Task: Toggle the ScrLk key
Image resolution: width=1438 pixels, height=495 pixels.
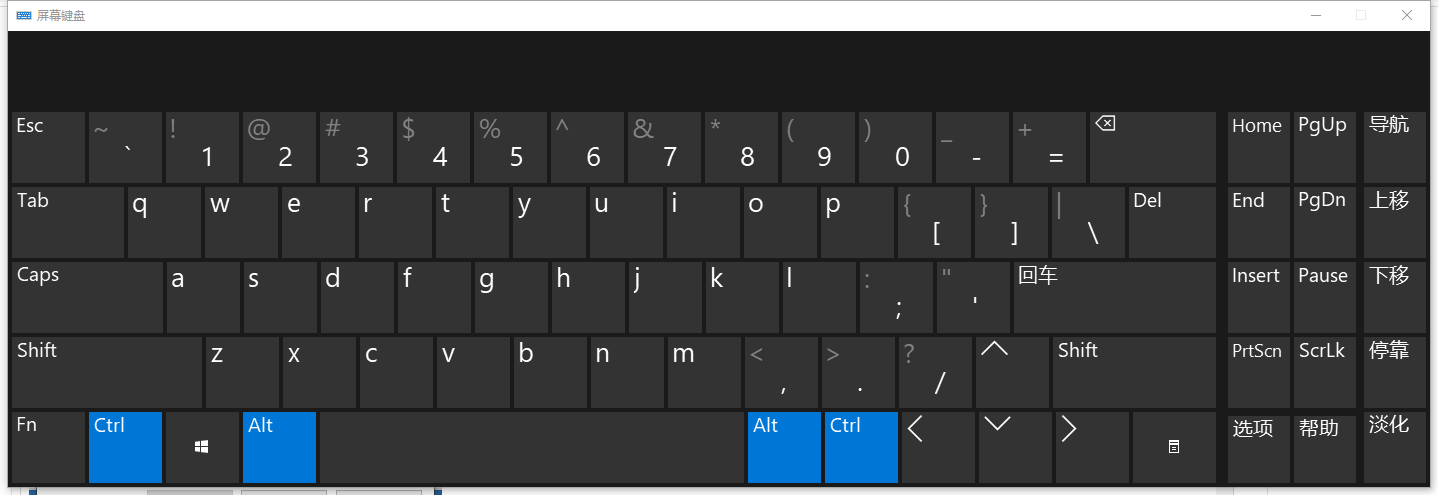Action: click(1324, 372)
